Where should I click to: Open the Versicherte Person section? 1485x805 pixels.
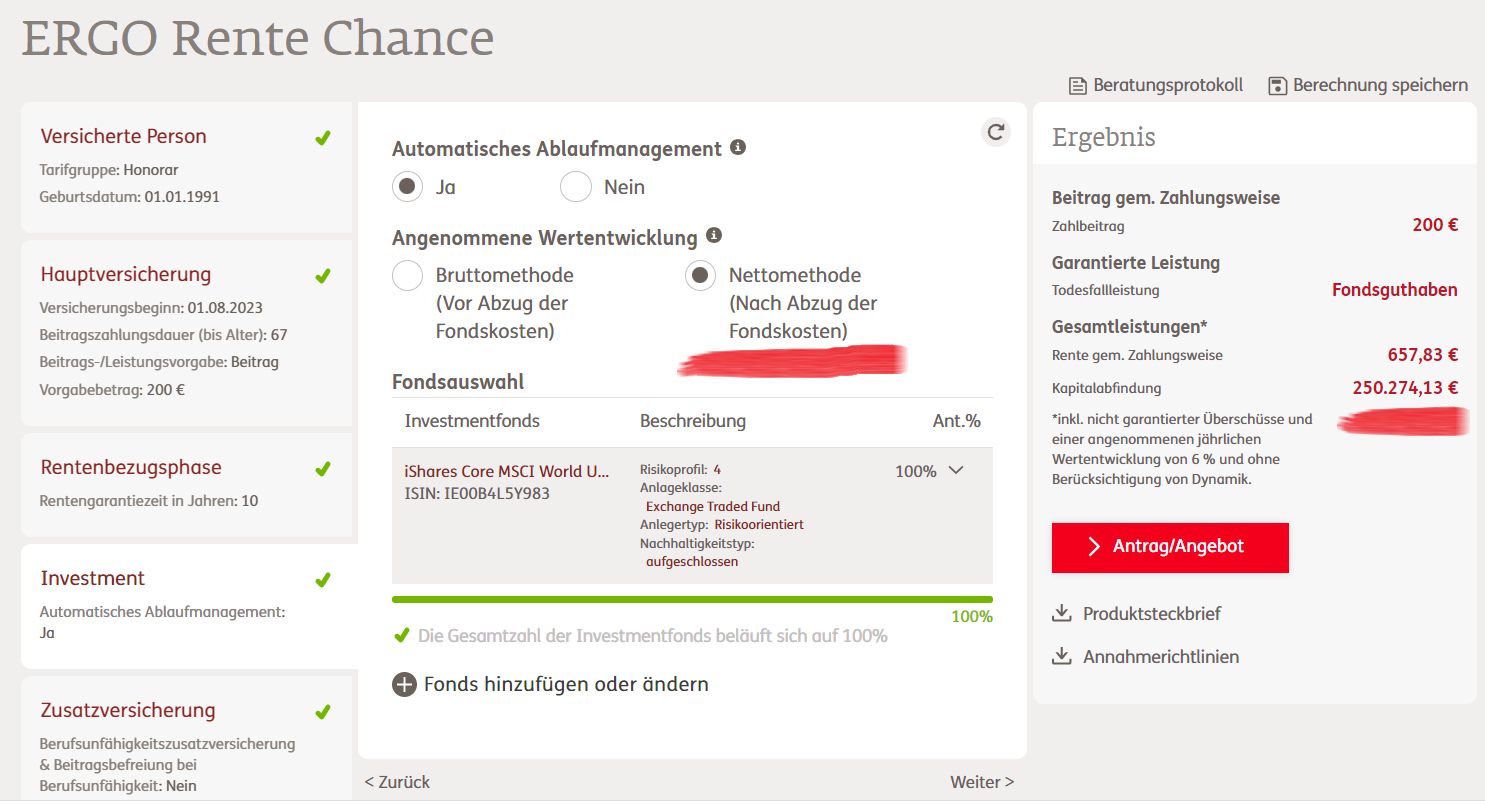pos(187,166)
